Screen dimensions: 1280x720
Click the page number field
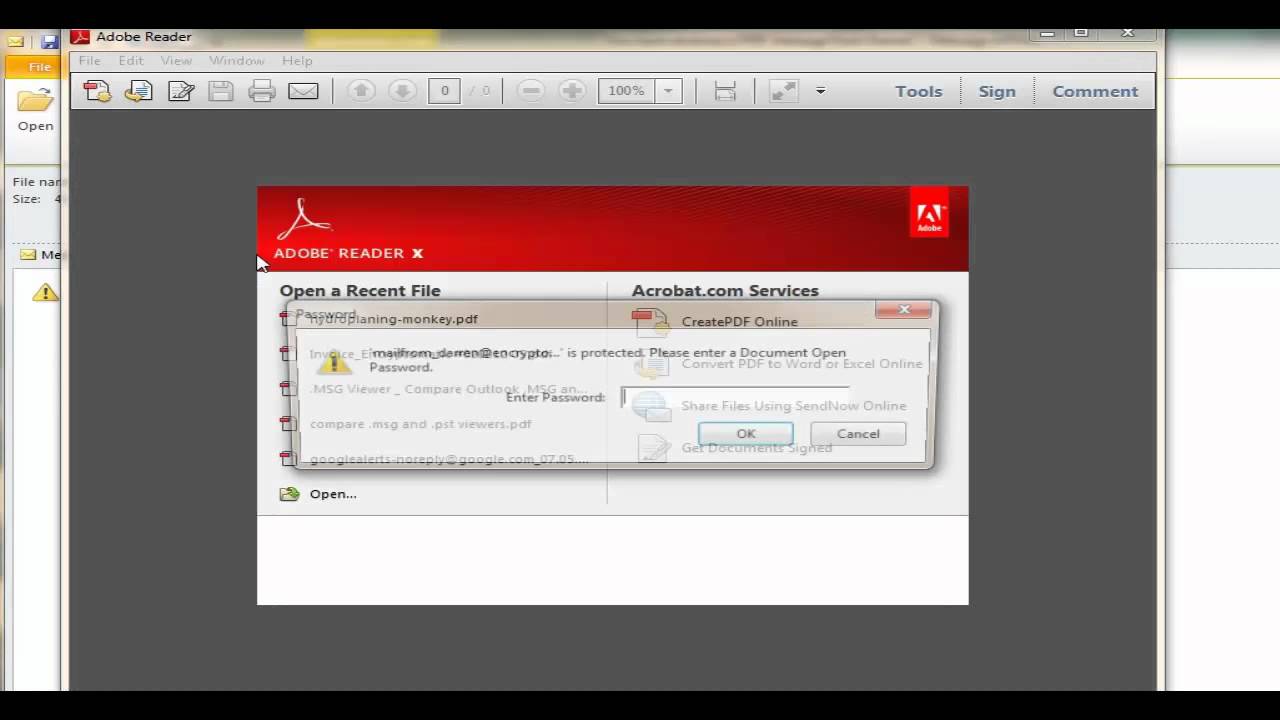(x=445, y=91)
